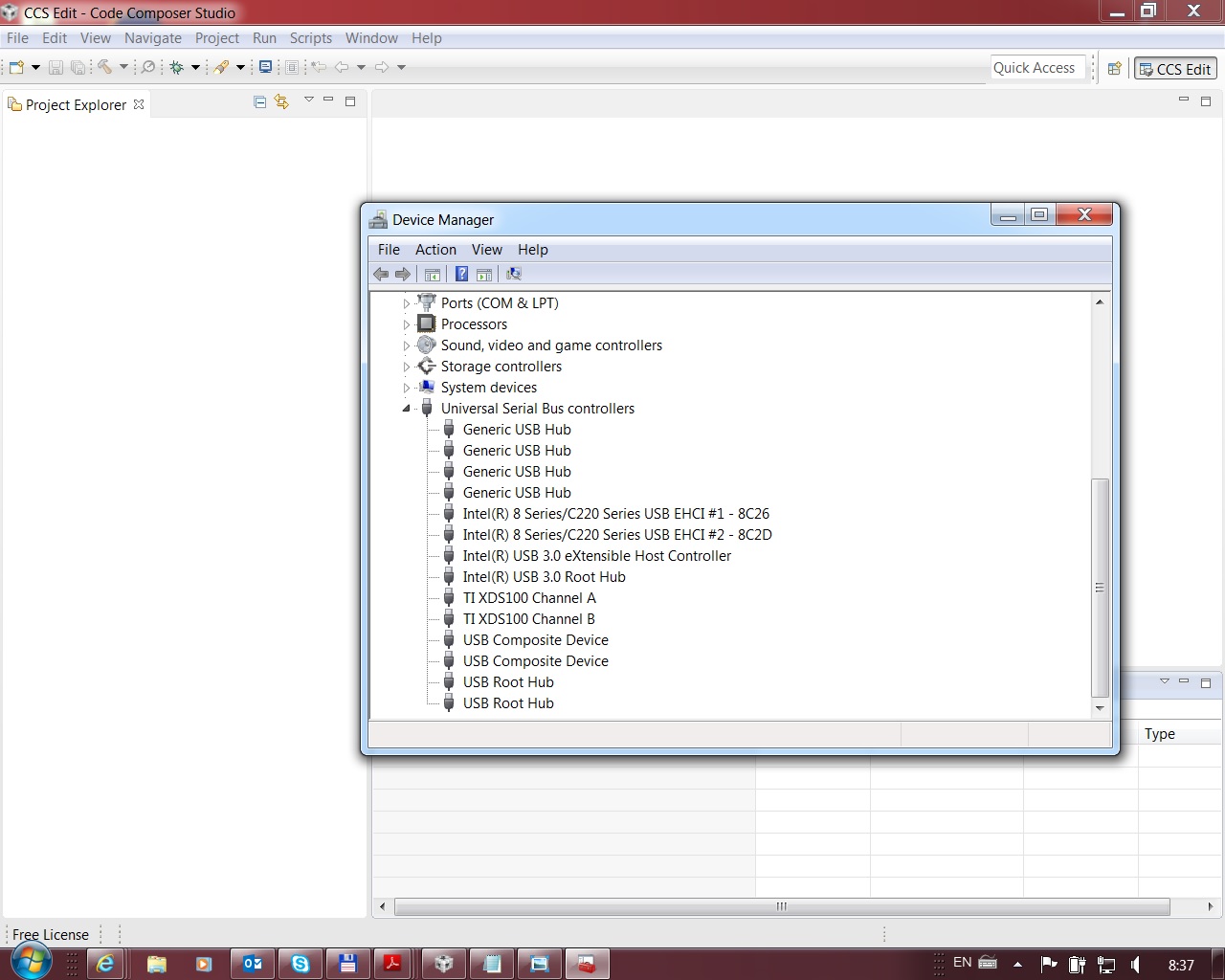This screenshot has width=1225, height=980.
Task: Click the Last Edit Location arrow icon
Action: [319, 67]
